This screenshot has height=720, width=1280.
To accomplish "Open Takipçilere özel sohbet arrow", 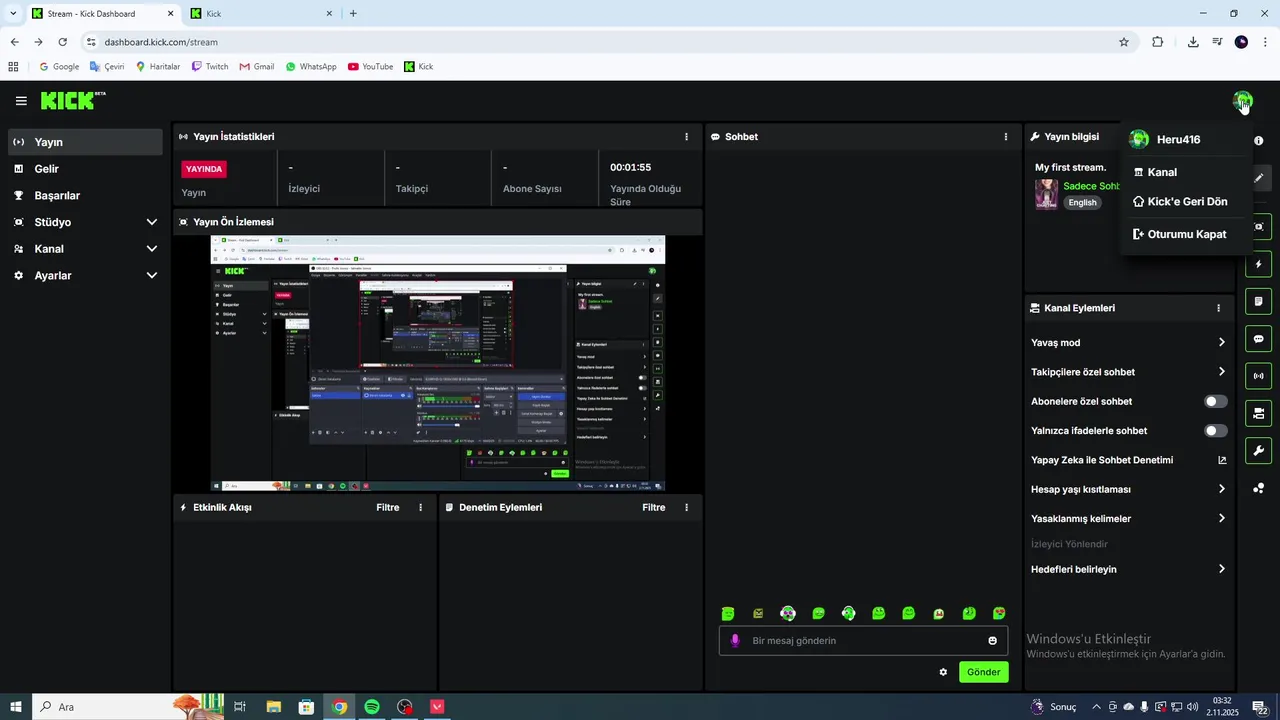I will (1222, 372).
